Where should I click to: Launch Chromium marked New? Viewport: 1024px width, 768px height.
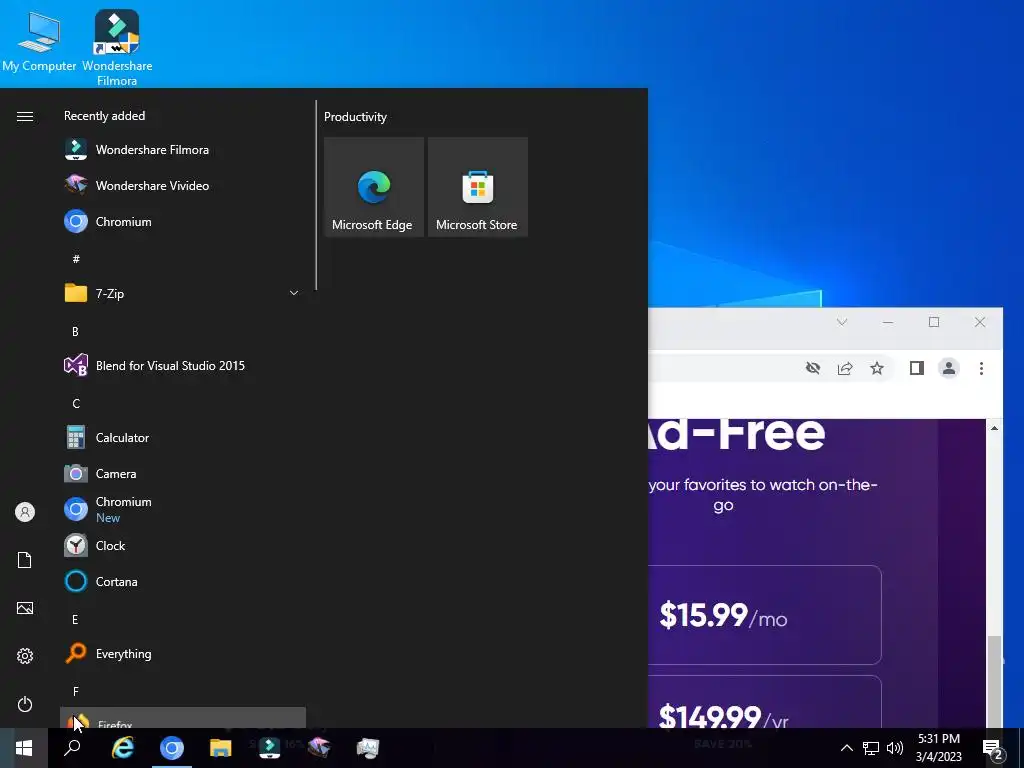pyautogui.click(x=182, y=509)
